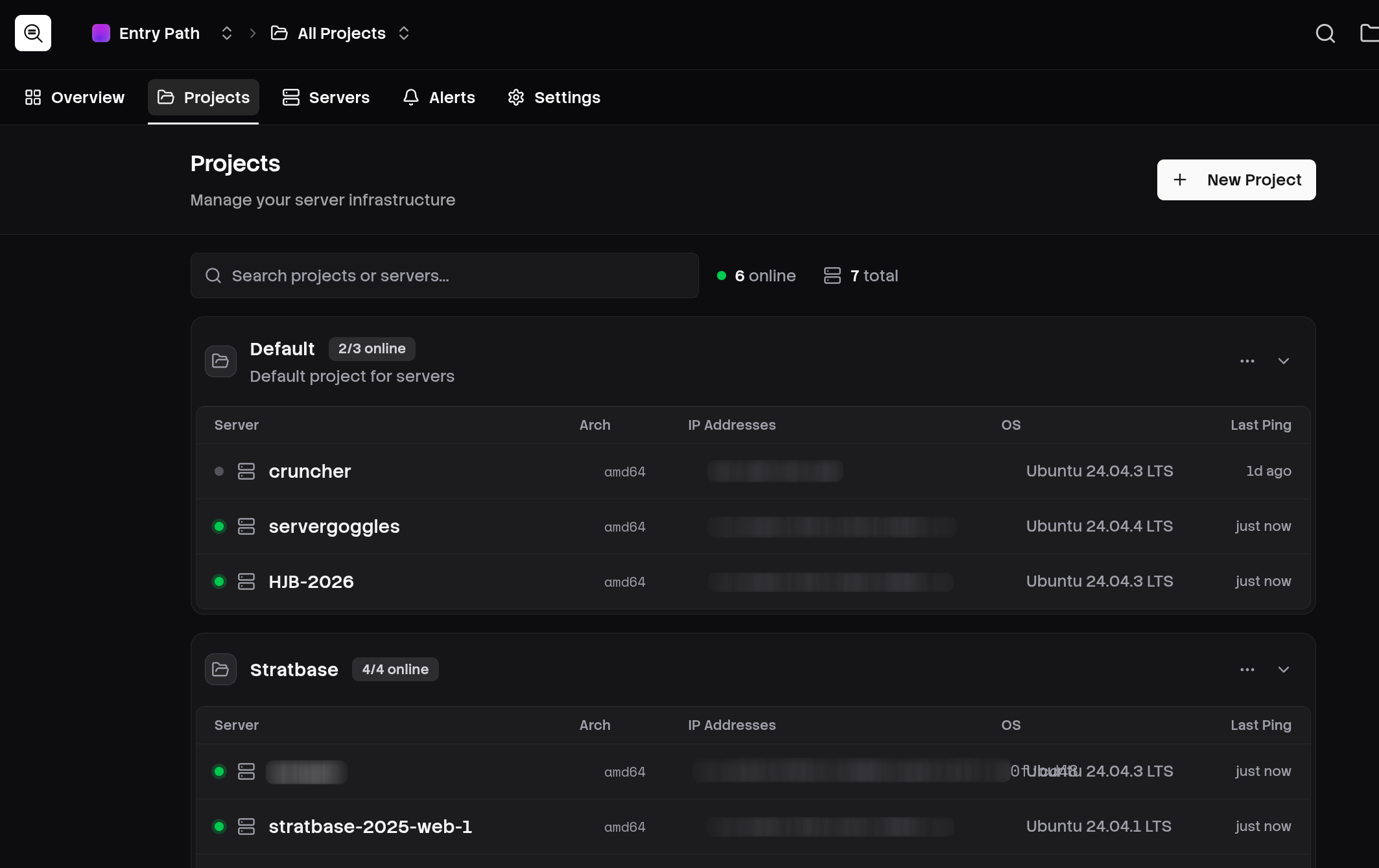Open the three-dots menu for Stratbase project
Viewport: 1379px width, 868px height.
(1247, 670)
